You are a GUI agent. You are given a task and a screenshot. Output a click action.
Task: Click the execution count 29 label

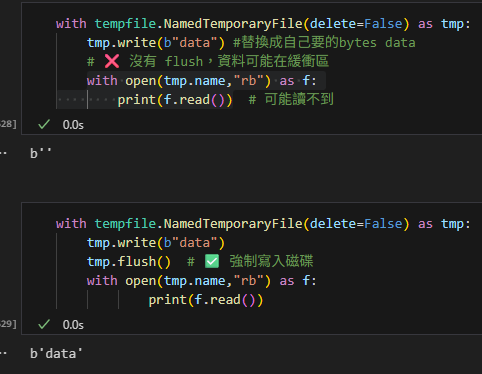[8, 324]
